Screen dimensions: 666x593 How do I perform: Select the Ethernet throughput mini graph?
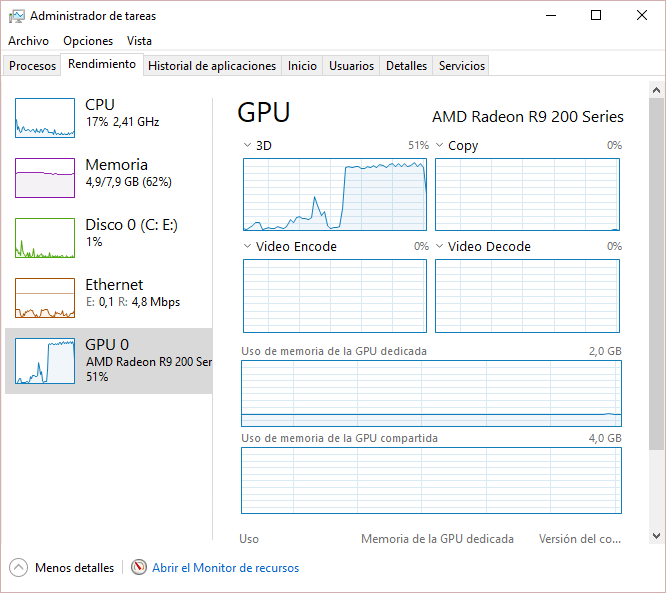tap(45, 297)
